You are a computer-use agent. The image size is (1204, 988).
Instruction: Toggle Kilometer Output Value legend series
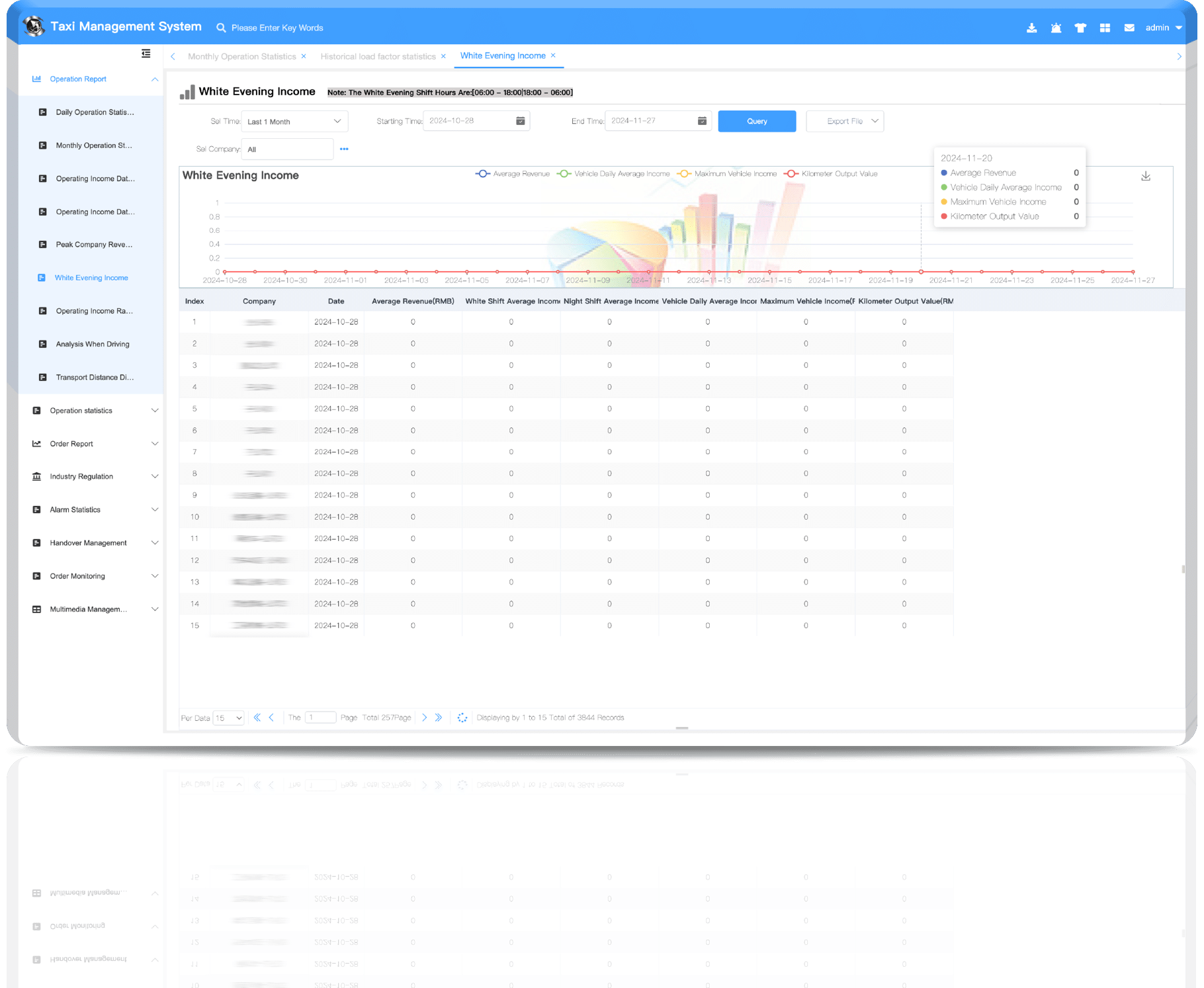pos(831,174)
